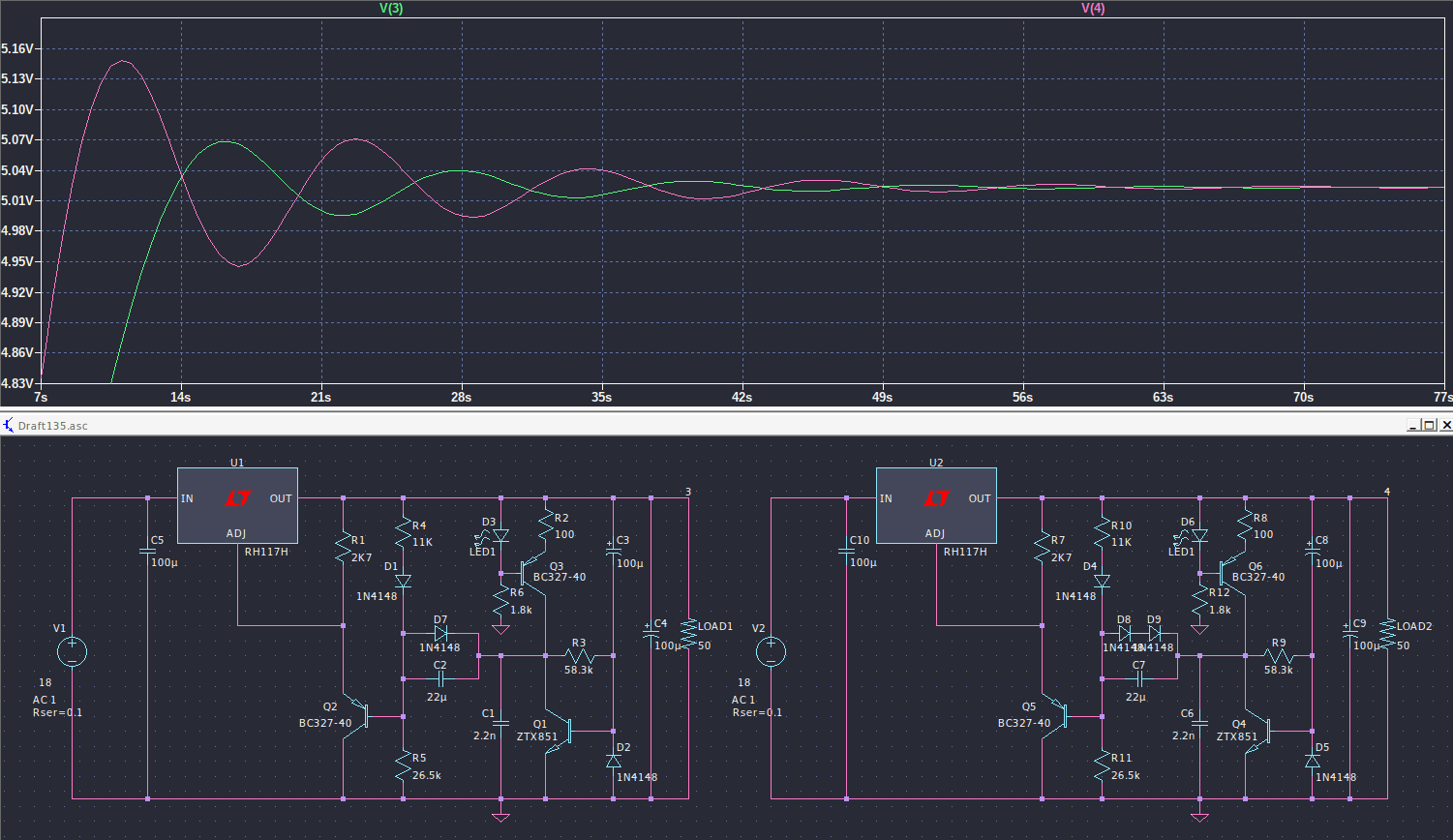This screenshot has height=840, width=1453.
Task: Click the 42s time axis label
Action: [742, 398]
